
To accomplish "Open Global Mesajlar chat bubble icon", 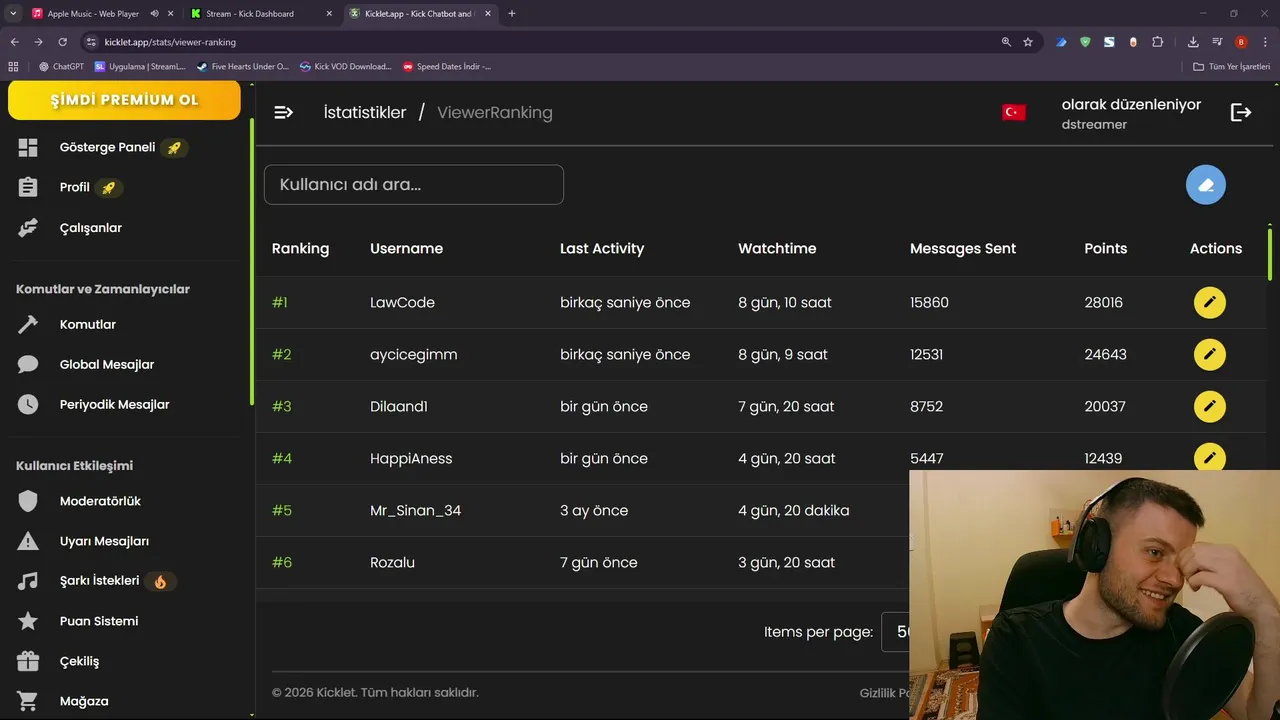I will (28, 364).
